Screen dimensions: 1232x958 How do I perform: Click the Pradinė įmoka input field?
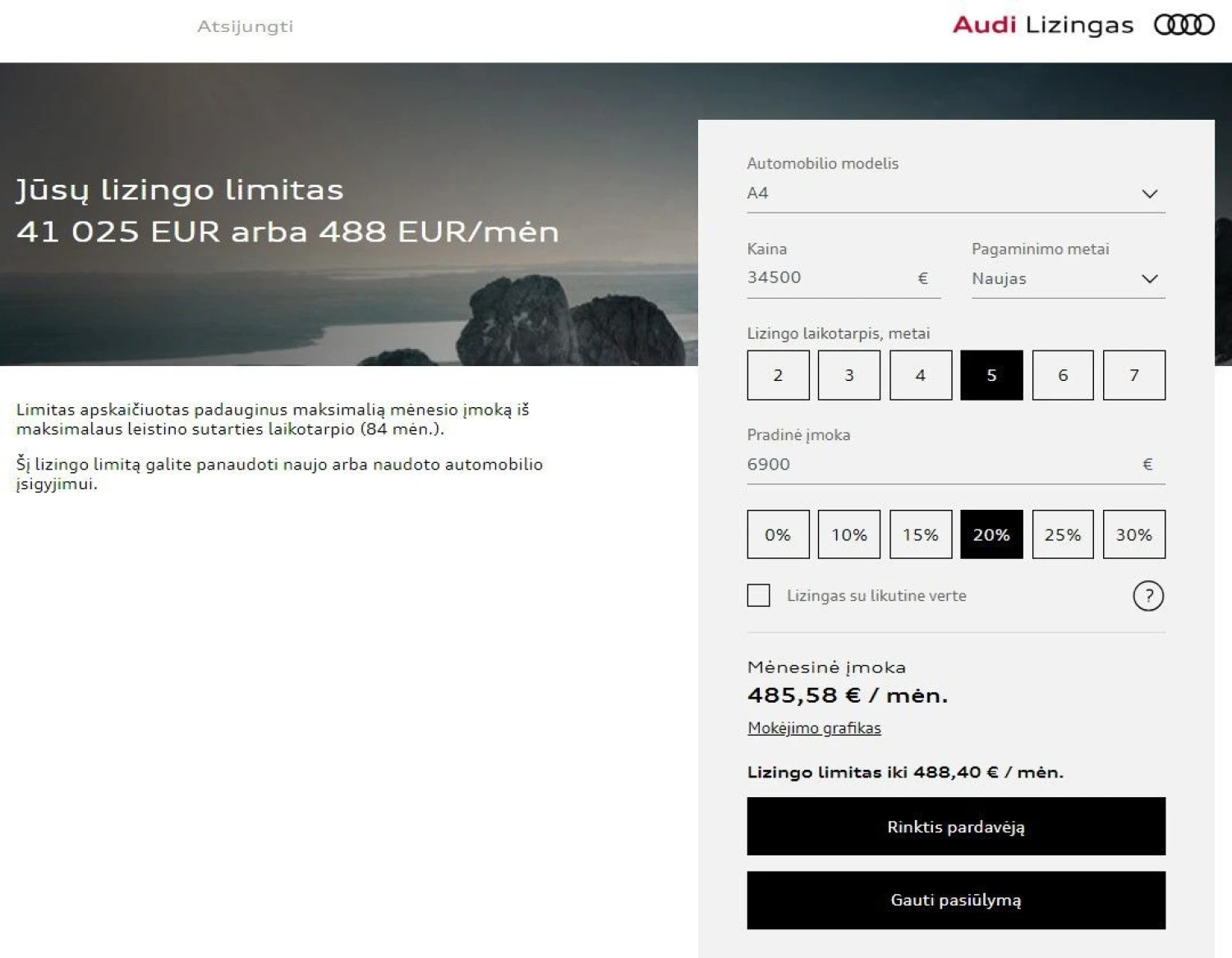click(956, 465)
